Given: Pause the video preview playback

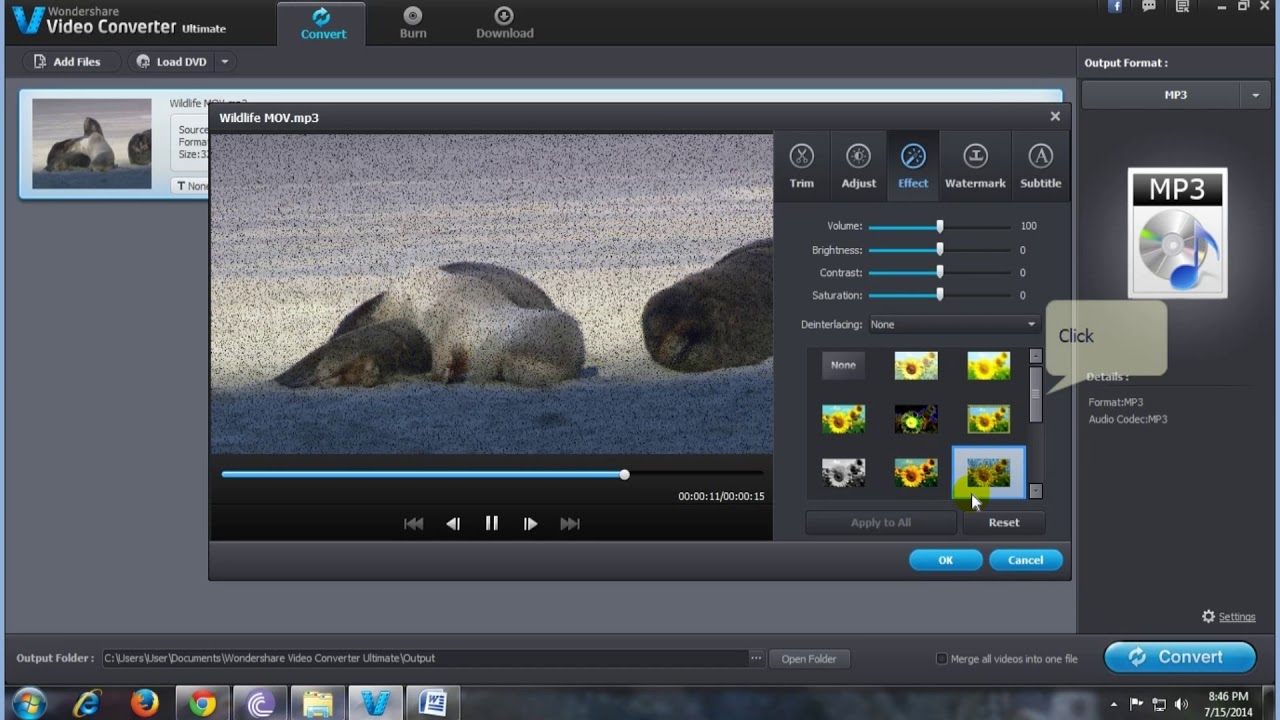Looking at the screenshot, I should [491, 523].
